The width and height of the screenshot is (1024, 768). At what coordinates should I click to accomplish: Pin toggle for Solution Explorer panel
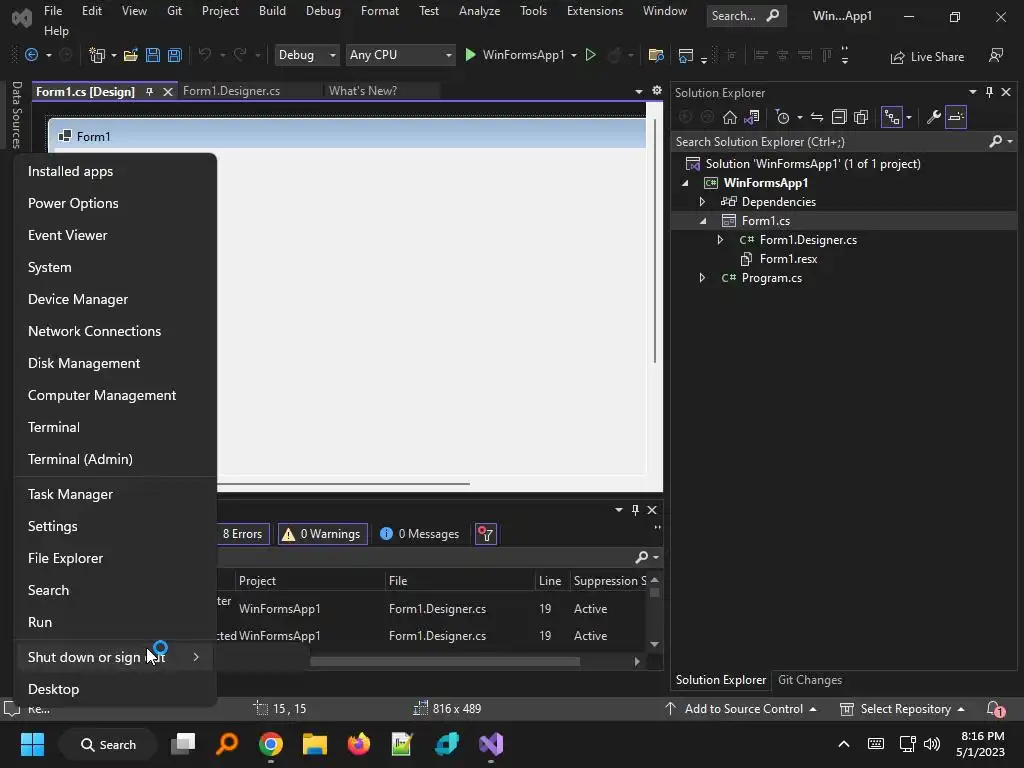pyautogui.click(x=989, y=92)
